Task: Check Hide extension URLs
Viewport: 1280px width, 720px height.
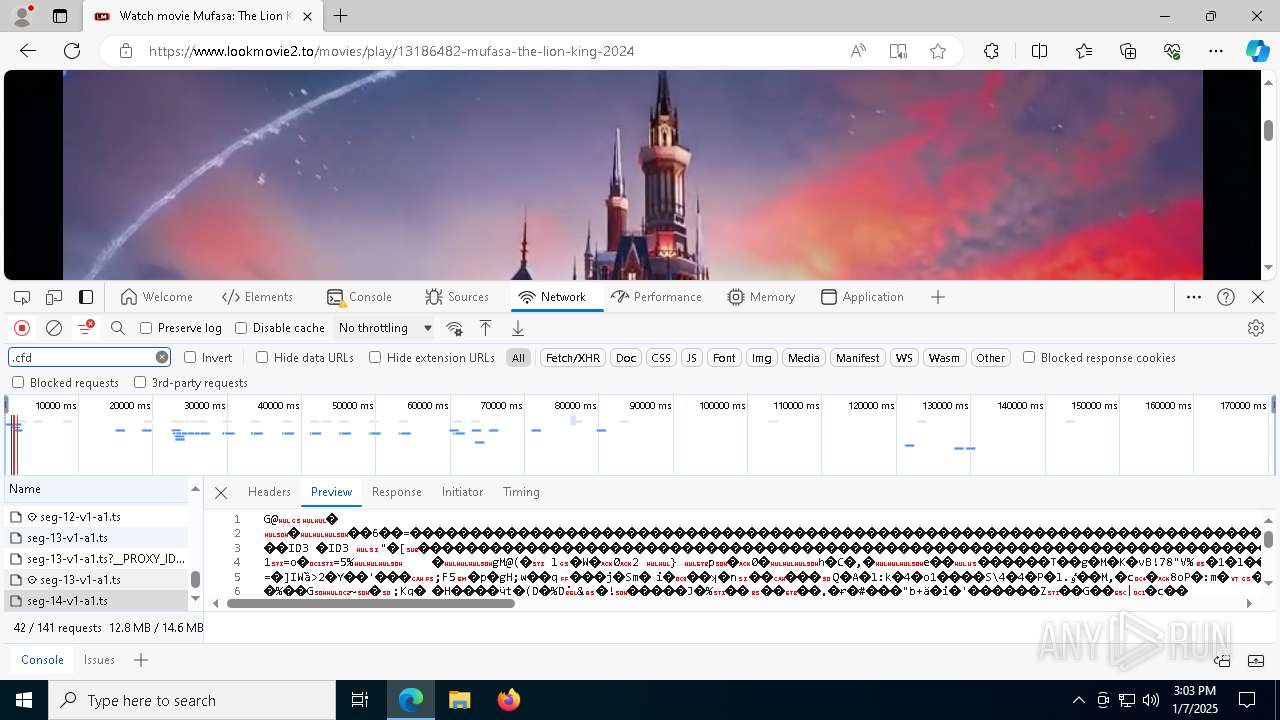Action: tap(375, 357)
